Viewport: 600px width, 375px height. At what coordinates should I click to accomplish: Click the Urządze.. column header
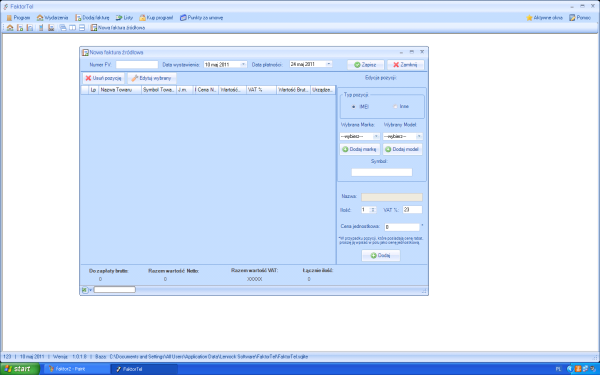pyautogui.click(x=323, y=90)
